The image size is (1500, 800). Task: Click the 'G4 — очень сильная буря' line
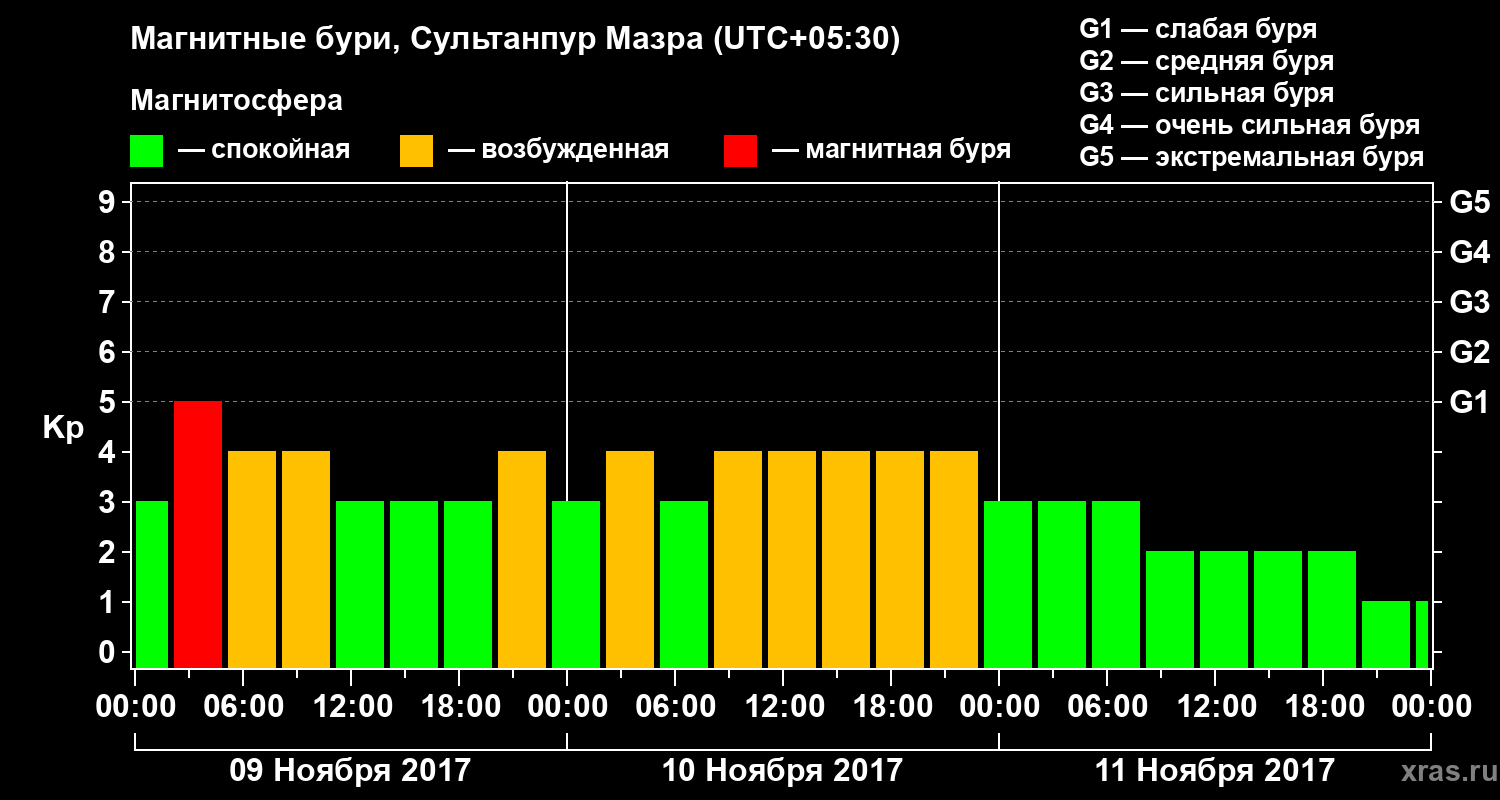click(x=1250, y=125)
